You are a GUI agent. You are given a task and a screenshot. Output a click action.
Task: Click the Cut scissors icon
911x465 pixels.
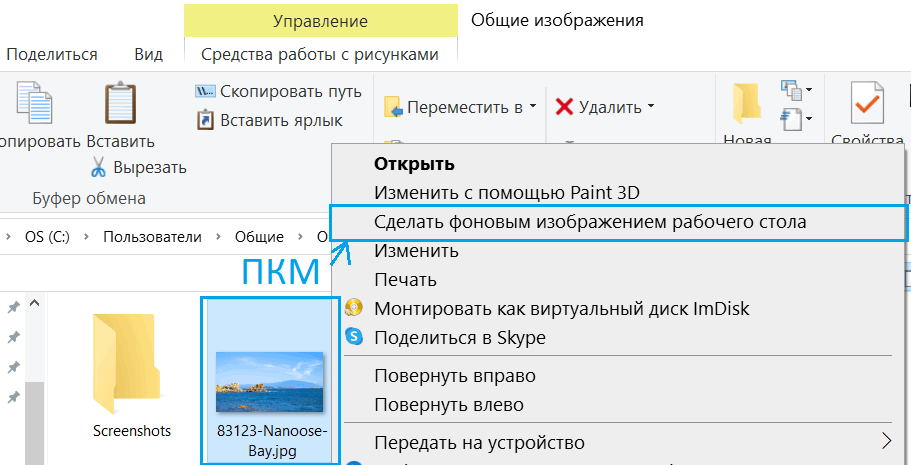[98, 167]
